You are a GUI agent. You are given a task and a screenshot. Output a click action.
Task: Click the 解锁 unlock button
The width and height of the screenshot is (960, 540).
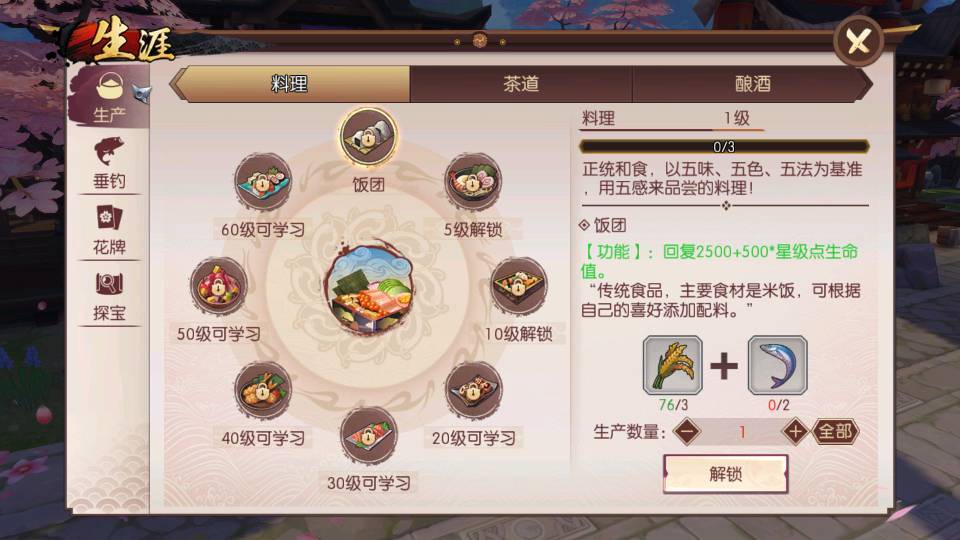(726, 473)
